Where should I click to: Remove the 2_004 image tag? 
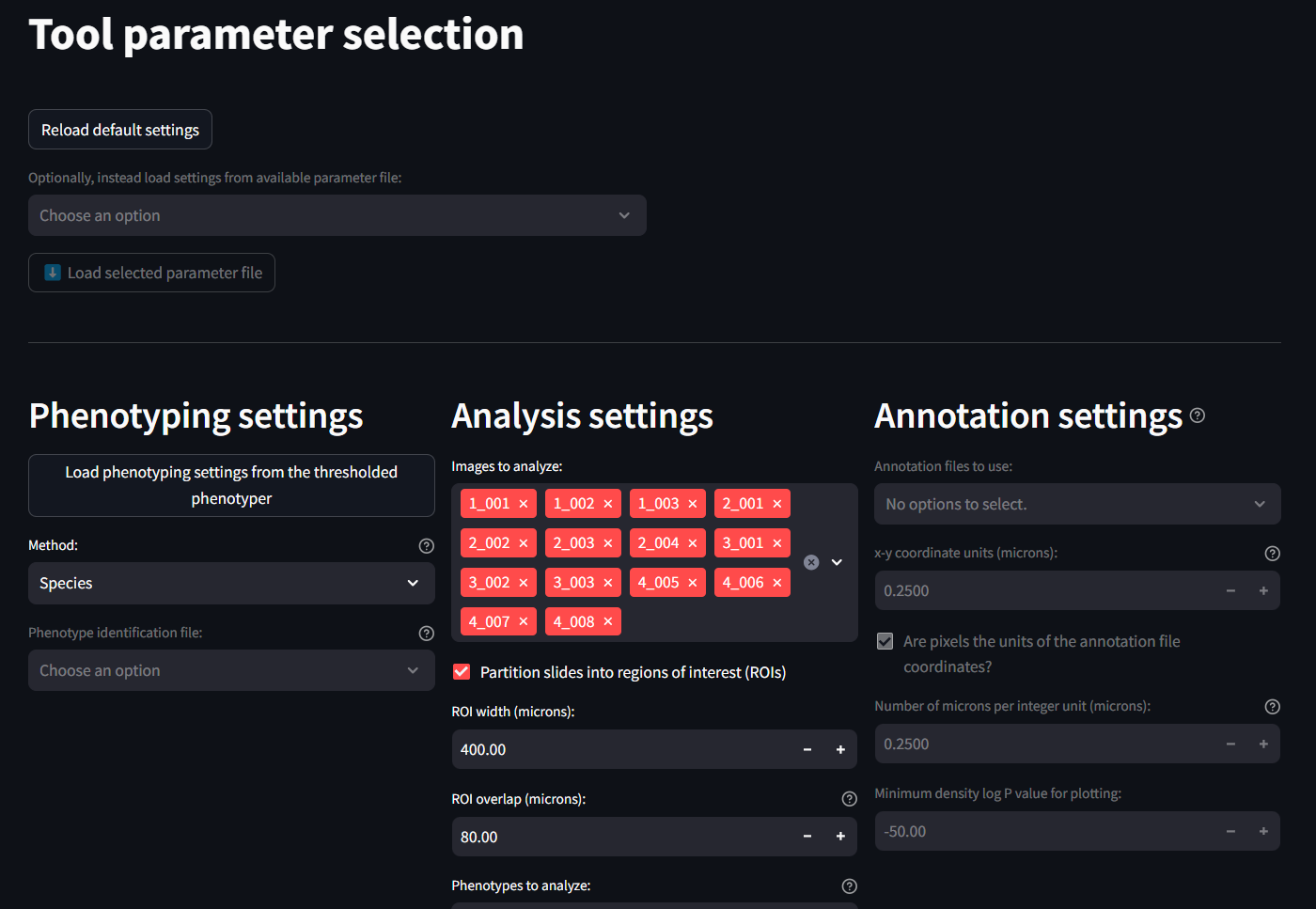tap(693, 543)
